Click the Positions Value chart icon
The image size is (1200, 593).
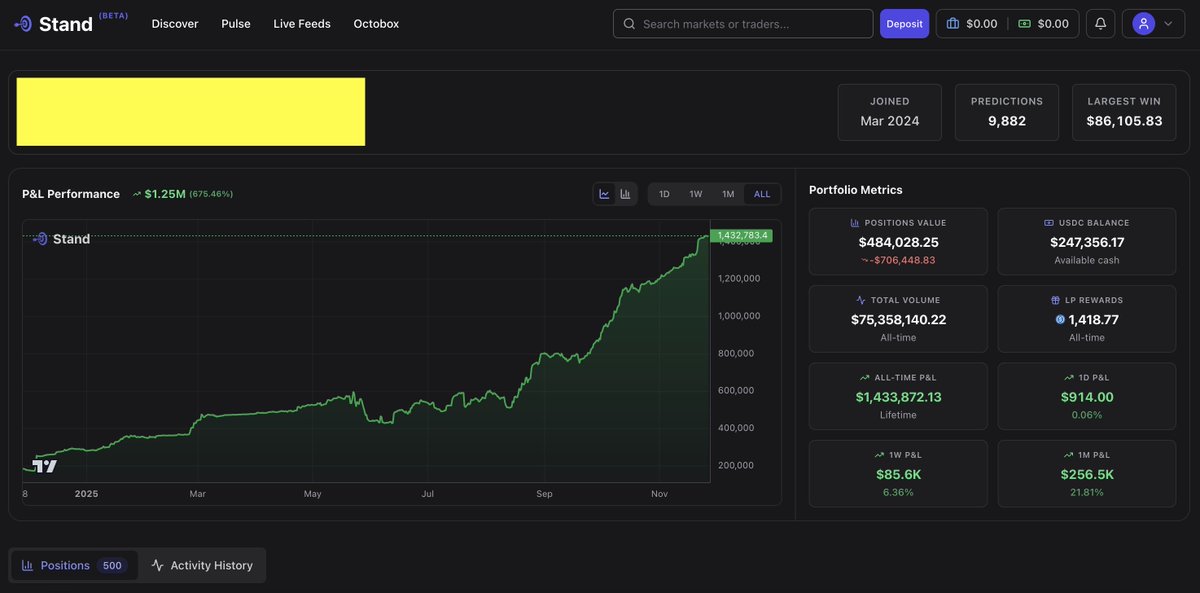[x=855, y=223]
